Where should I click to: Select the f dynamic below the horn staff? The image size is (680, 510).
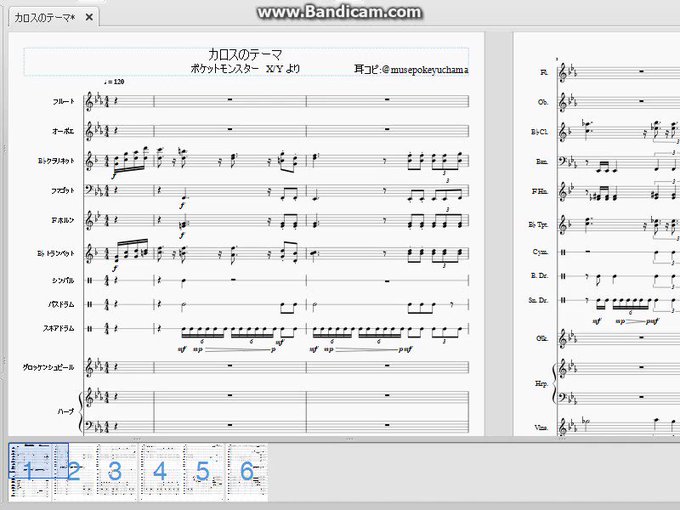[183, 235]
